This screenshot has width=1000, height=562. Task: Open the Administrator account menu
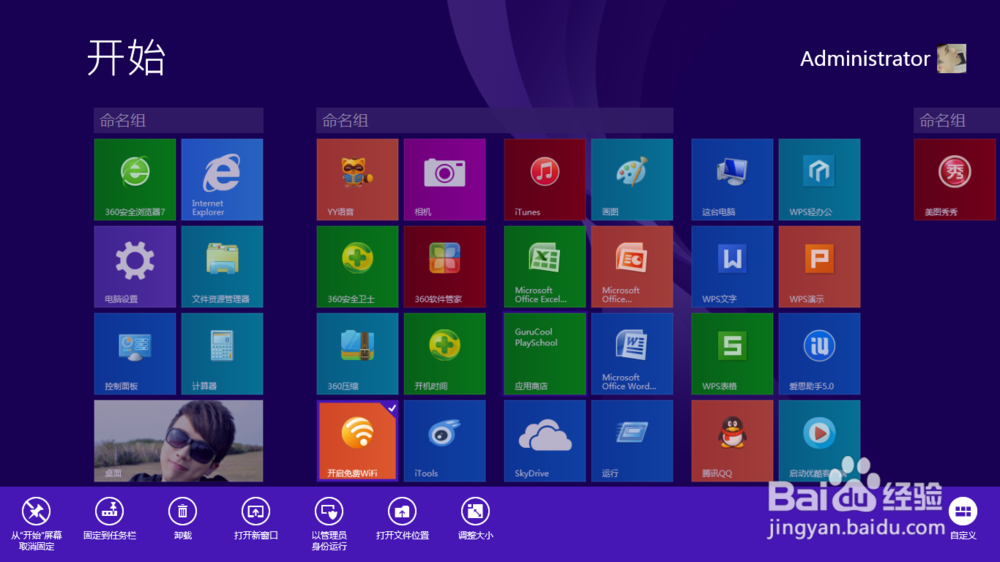883,59
